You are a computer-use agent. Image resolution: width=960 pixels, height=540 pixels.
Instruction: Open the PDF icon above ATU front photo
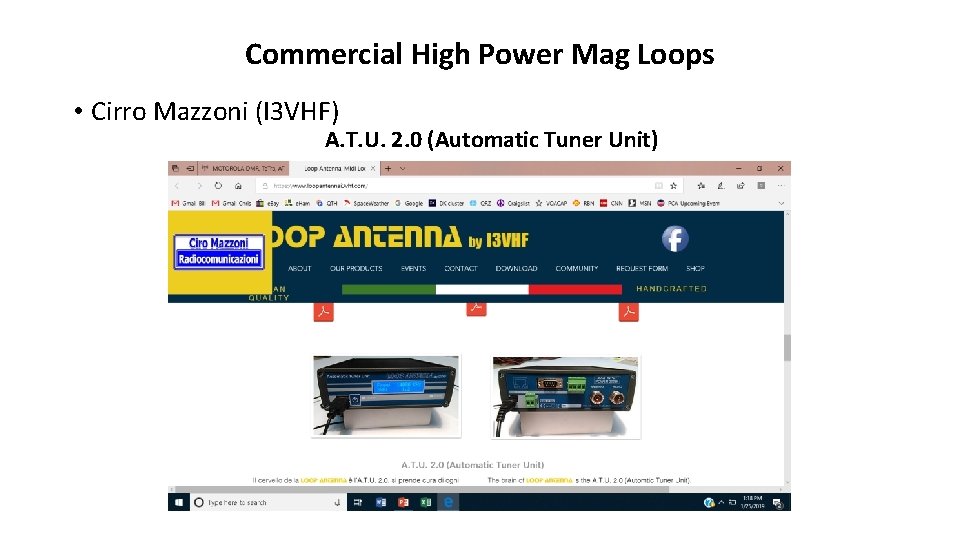tap(323, 312)
